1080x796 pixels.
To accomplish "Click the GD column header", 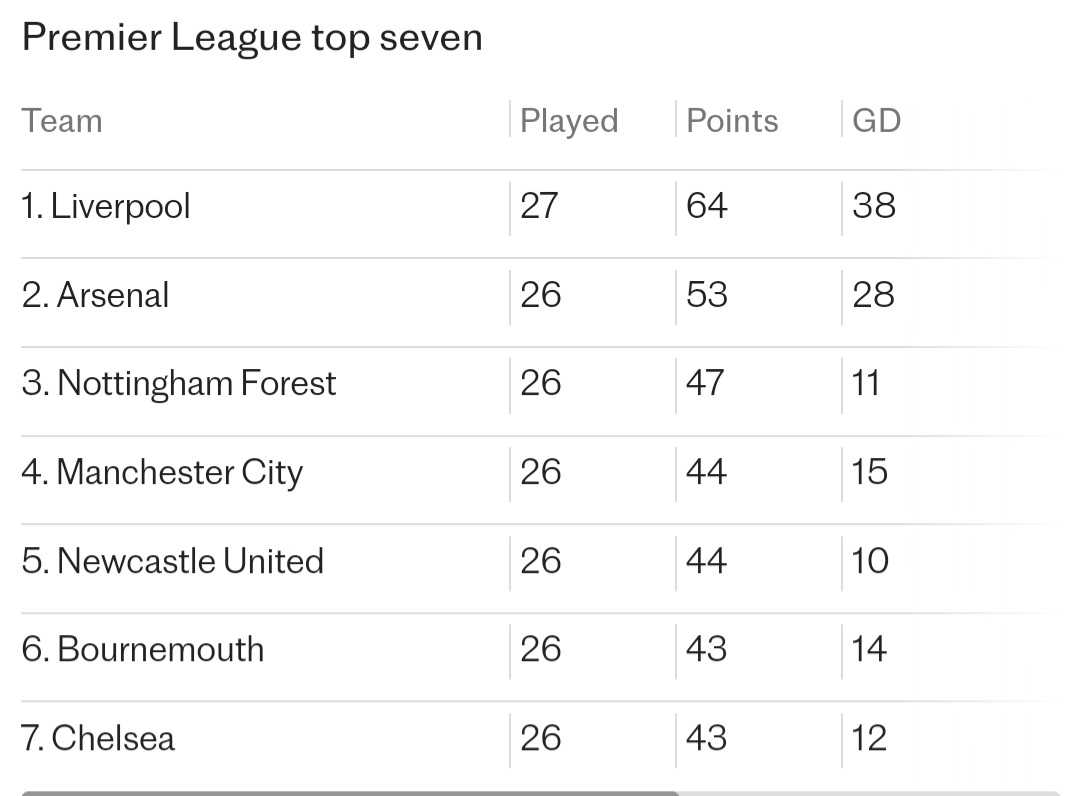I will pos(876,121).
